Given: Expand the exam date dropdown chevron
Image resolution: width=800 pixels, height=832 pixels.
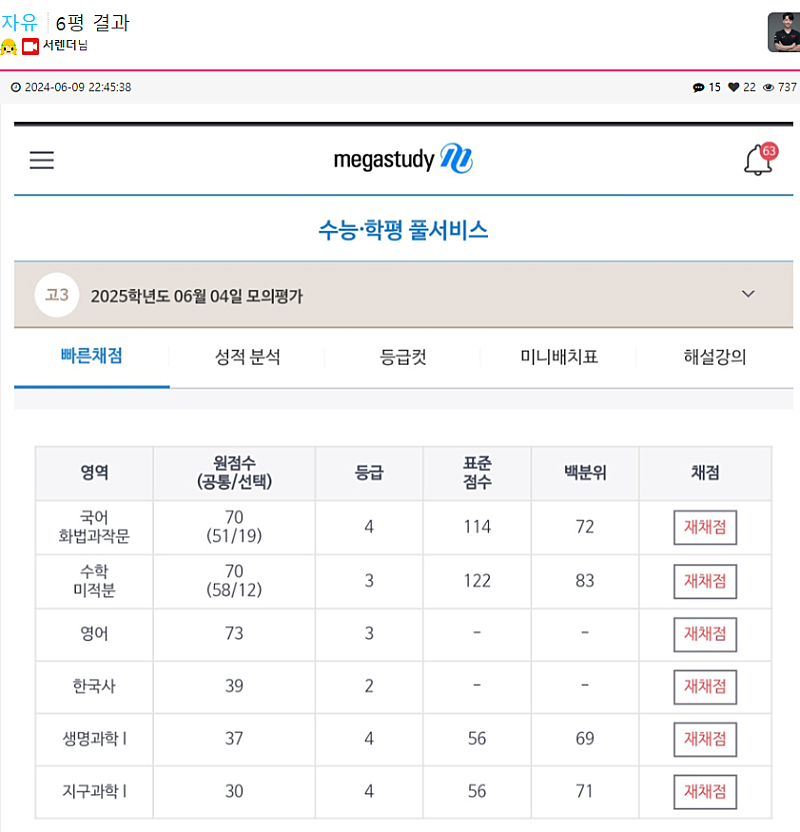Looking at the screenshot, I should click(x=748, y=294).
